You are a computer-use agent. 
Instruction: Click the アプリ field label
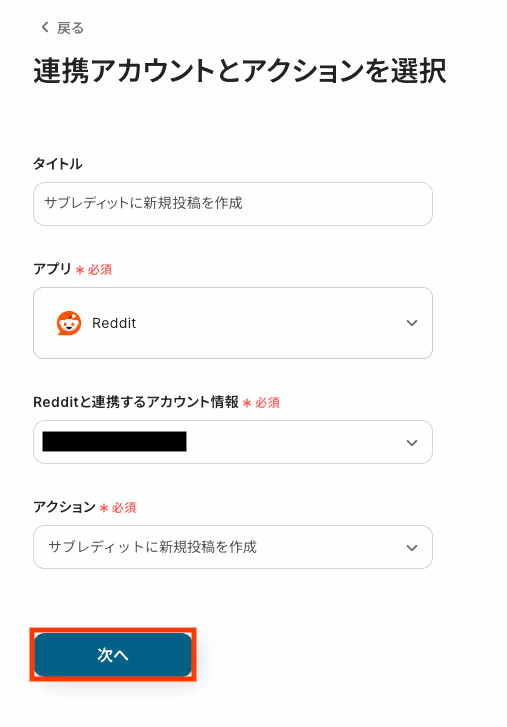(52, 269)
